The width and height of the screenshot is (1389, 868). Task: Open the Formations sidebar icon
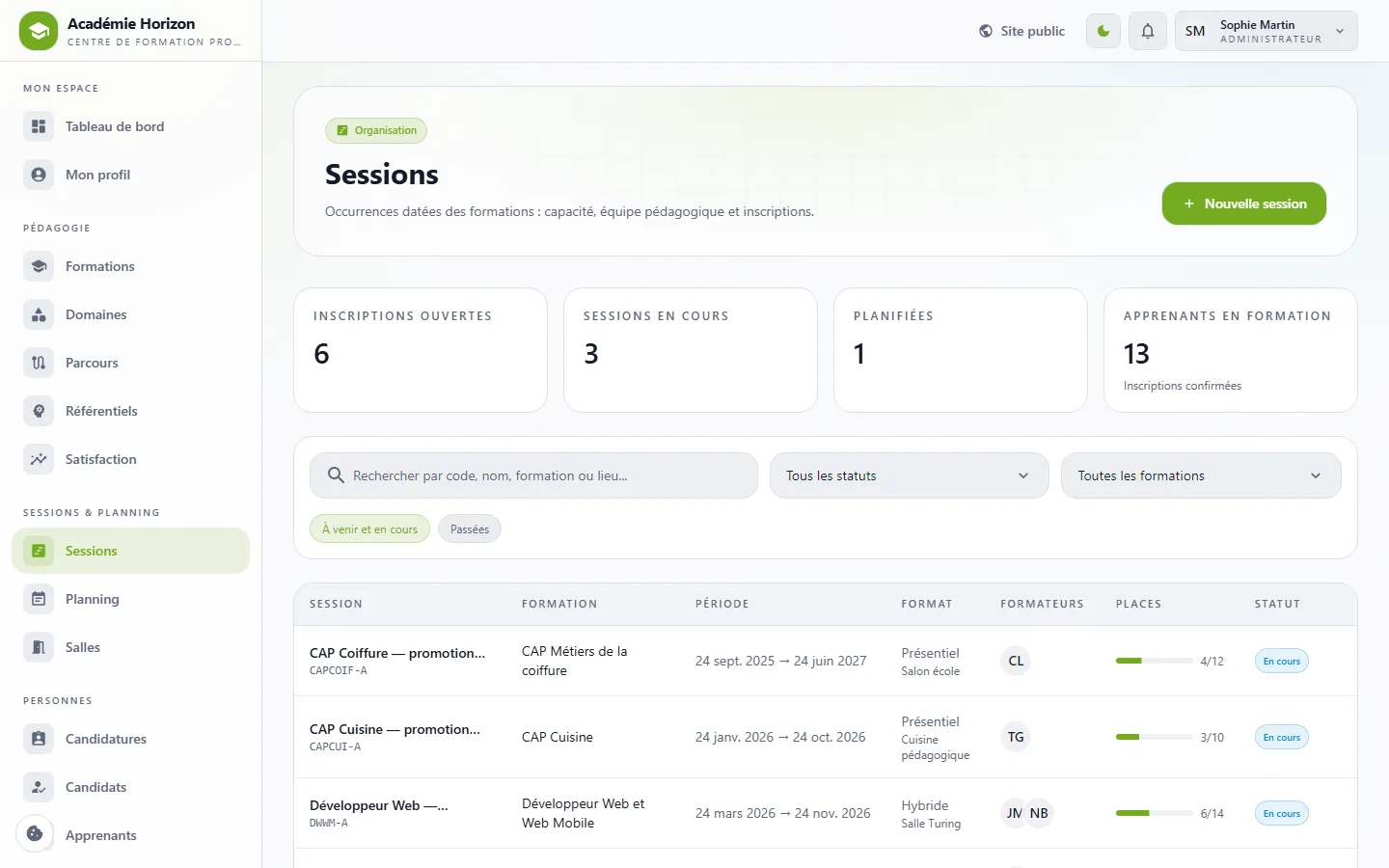(x=39, y=266)
